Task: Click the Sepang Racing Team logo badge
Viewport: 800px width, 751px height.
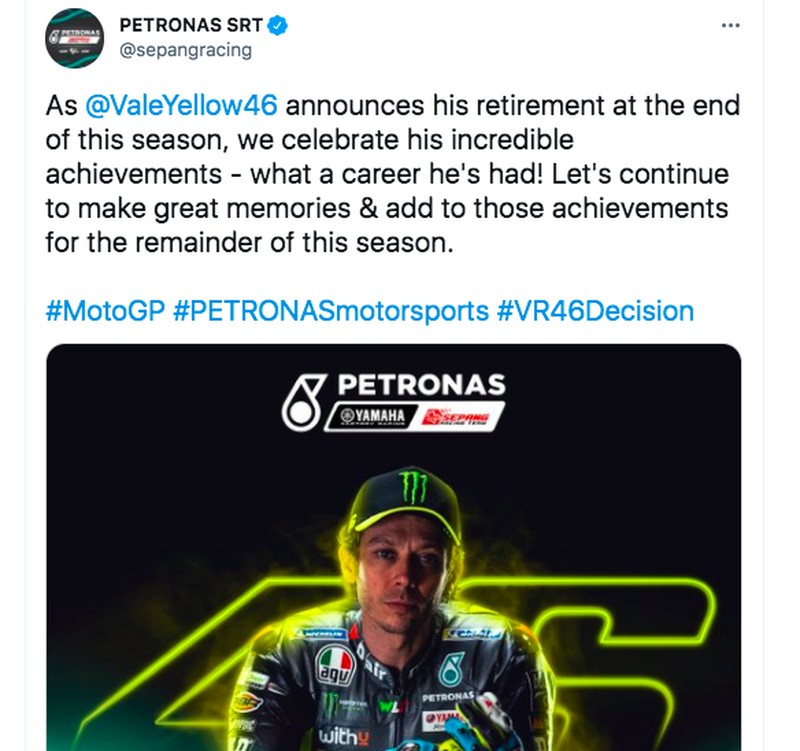Action: [455, 414]
